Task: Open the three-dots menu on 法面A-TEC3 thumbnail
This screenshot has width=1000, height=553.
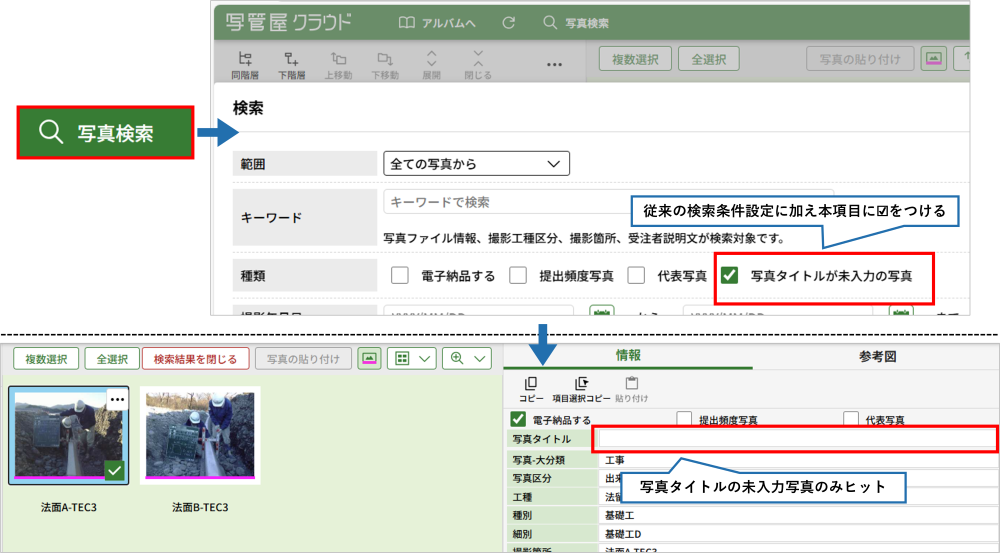Action: (117, 399)
